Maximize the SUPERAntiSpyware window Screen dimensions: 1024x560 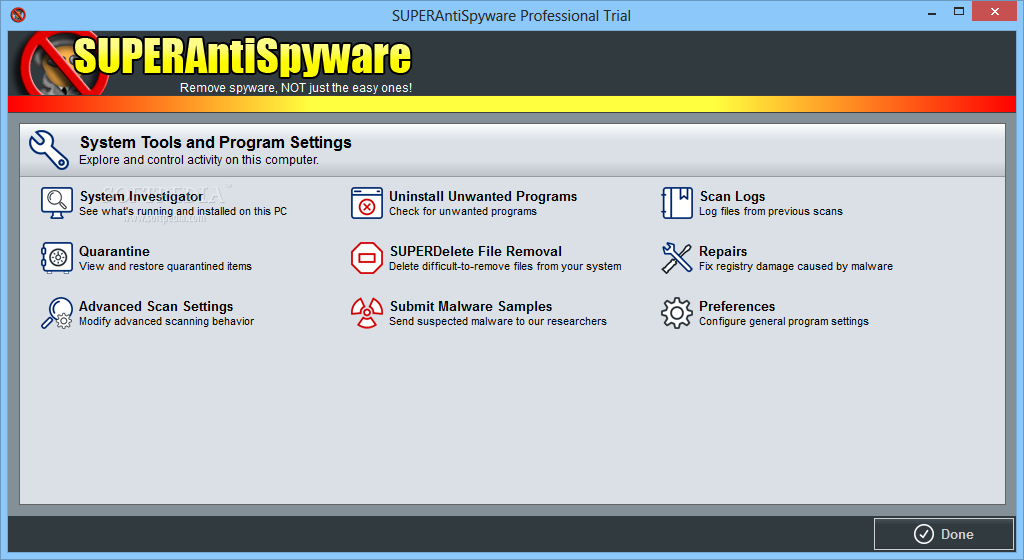[x=959, y=12]
